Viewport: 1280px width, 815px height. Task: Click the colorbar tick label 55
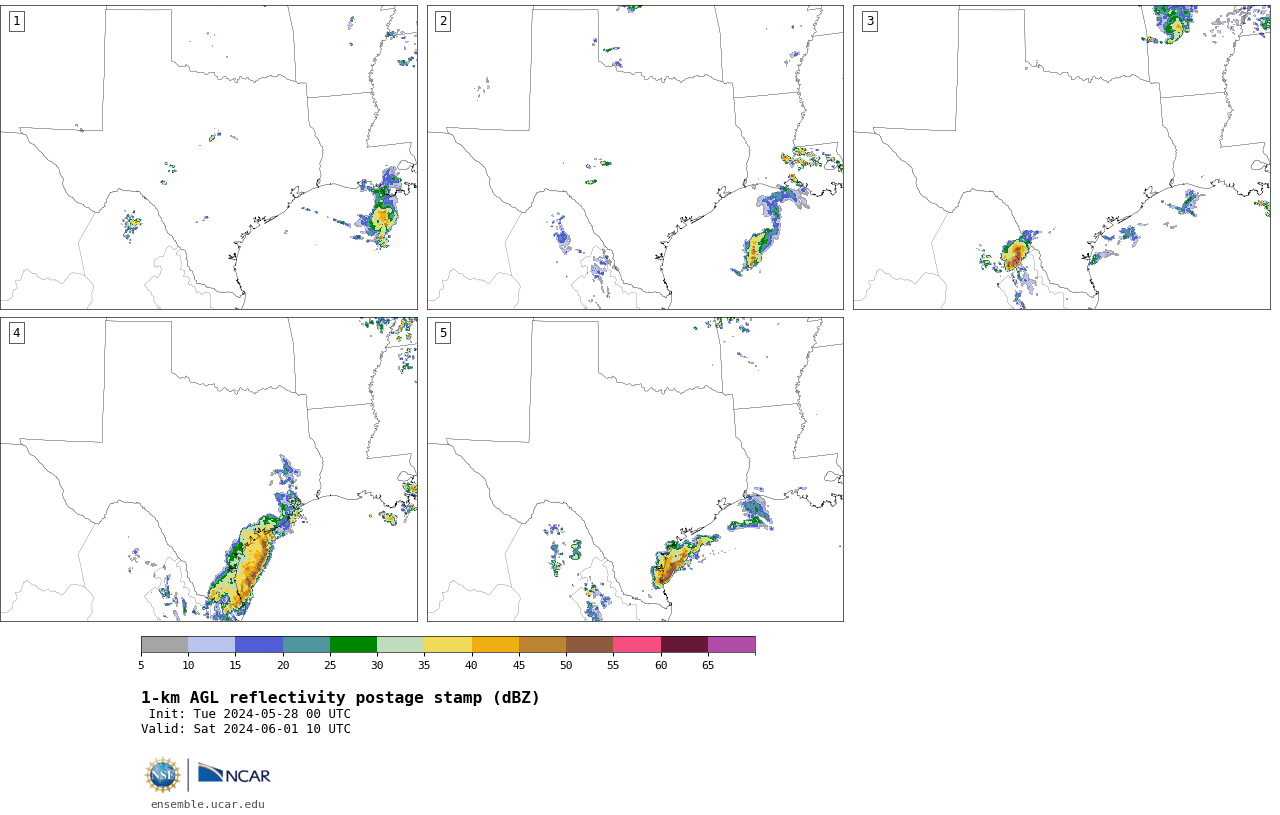point(613,665)
